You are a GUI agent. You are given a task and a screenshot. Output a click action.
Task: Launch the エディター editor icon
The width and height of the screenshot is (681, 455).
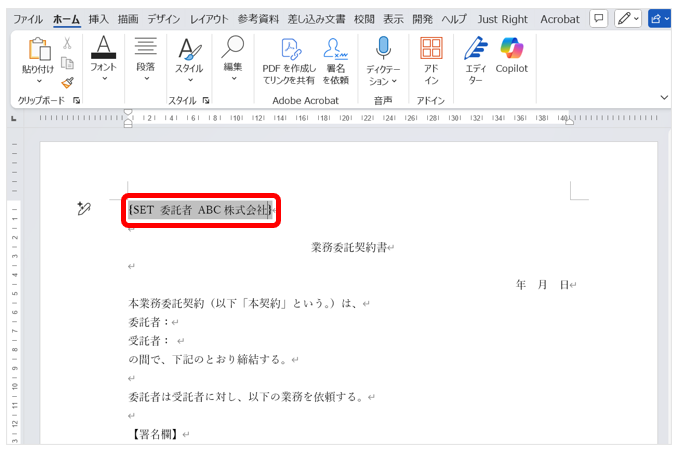pyautogui.click(x=476, y=48)
